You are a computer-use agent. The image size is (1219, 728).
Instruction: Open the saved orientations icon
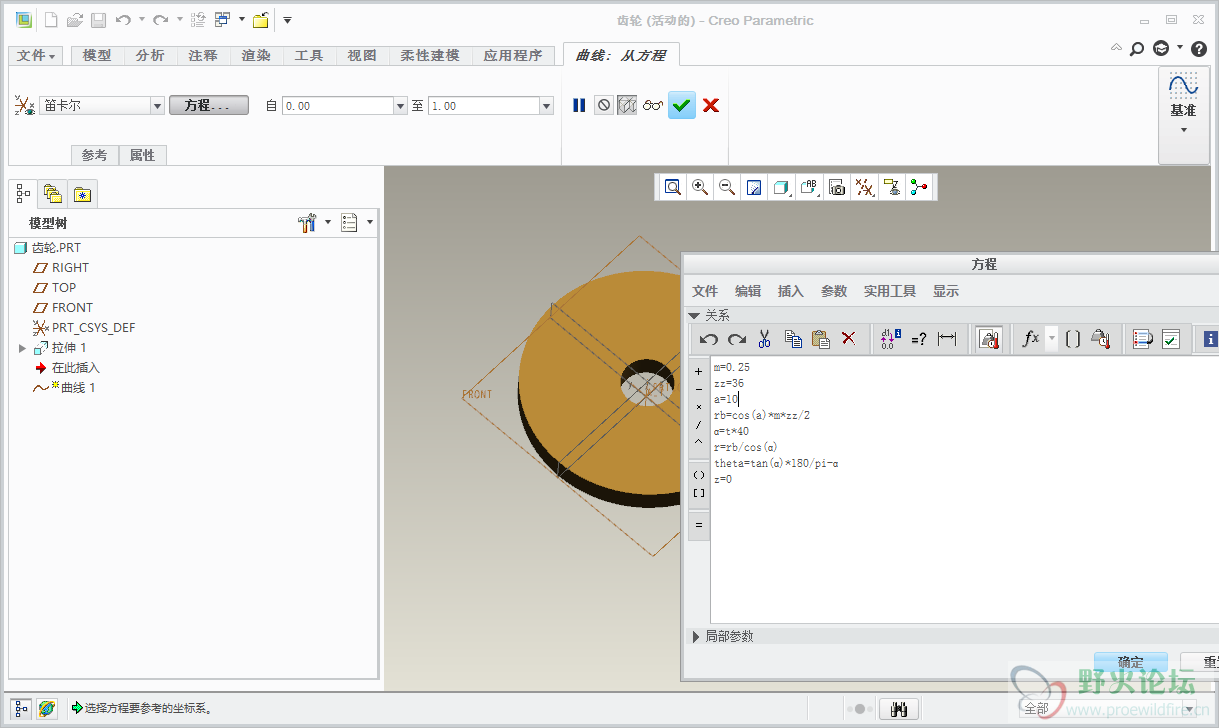[810, 187]
